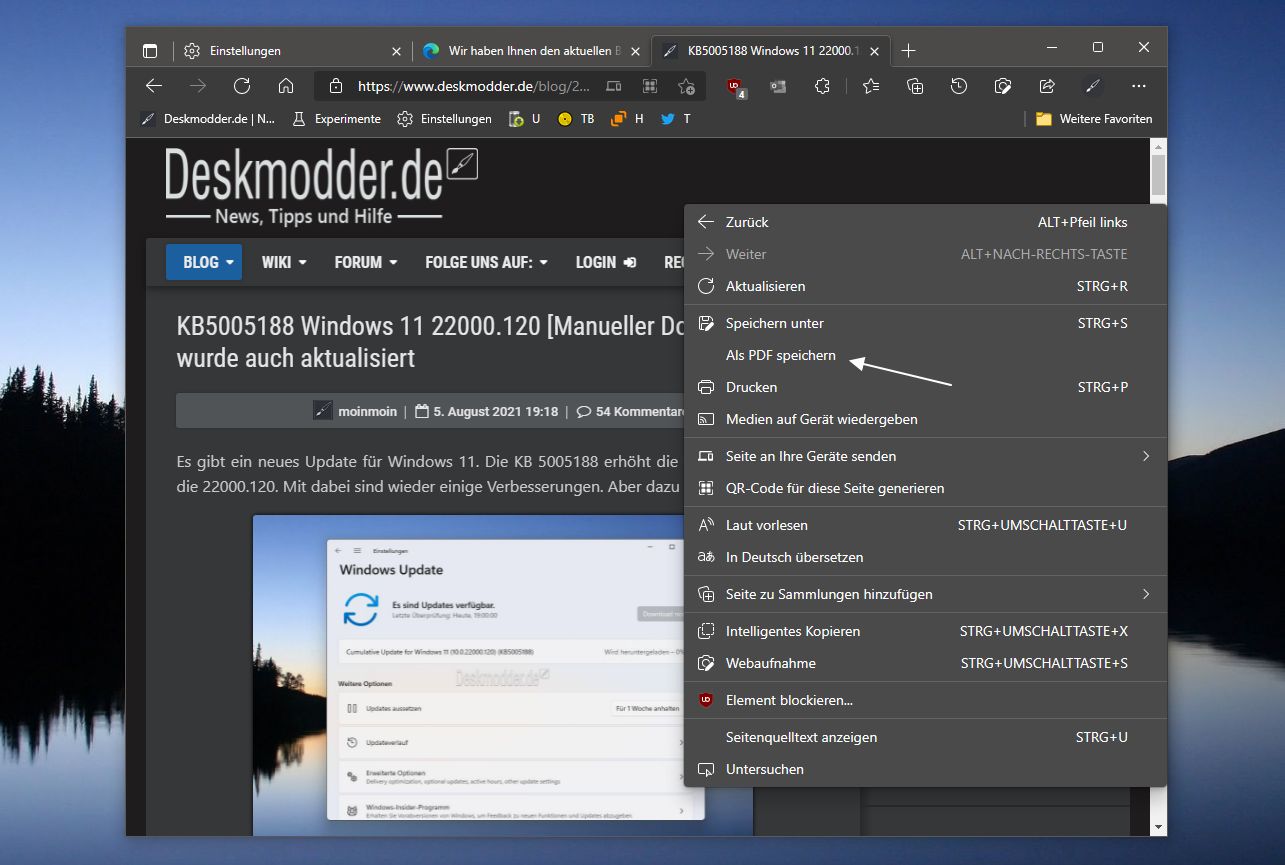Open the History toolbar icon
Screen dimensions: 1285x865
pyautogui.click(x=959, y=86)
